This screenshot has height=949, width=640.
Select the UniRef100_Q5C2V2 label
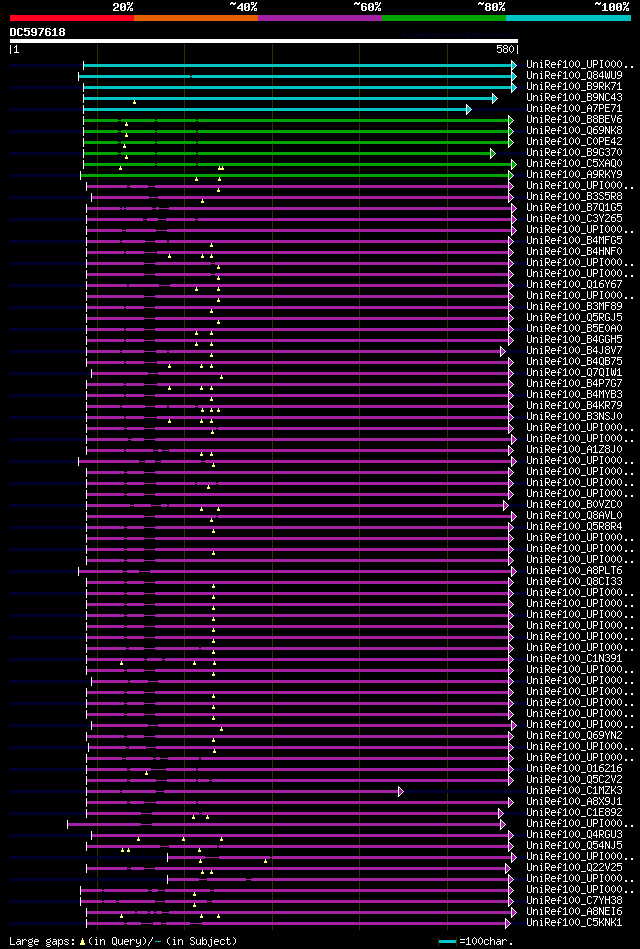coord(574,780)
